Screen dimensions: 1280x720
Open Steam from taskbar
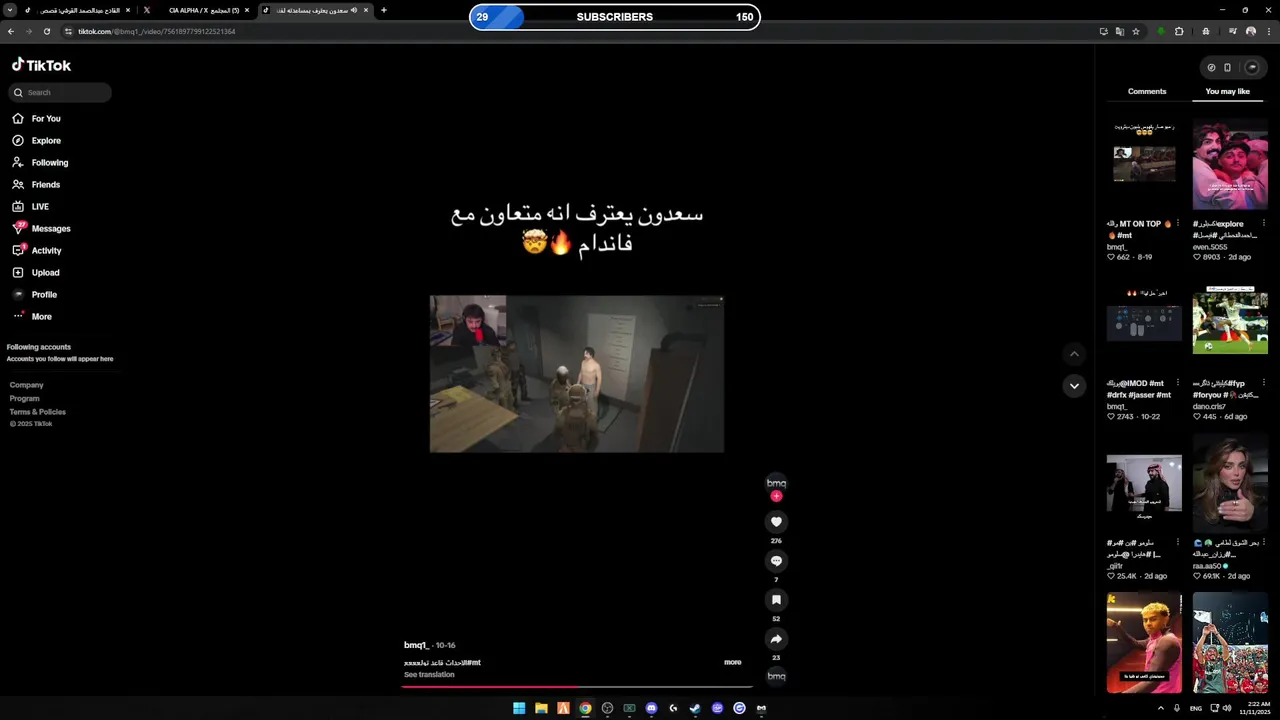[x=695, y=708]
